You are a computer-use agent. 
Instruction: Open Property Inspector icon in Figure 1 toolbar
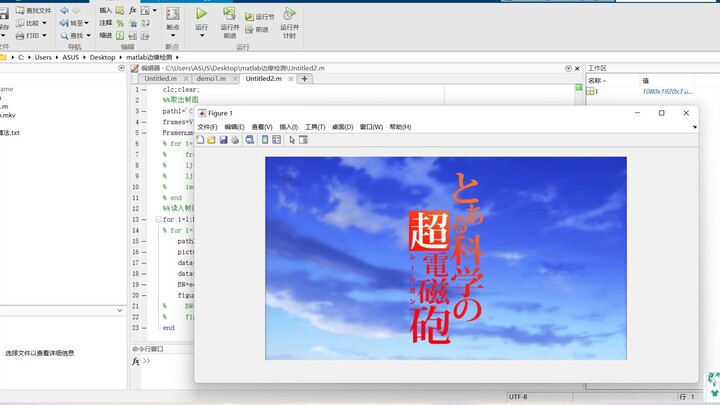point(304,140)
